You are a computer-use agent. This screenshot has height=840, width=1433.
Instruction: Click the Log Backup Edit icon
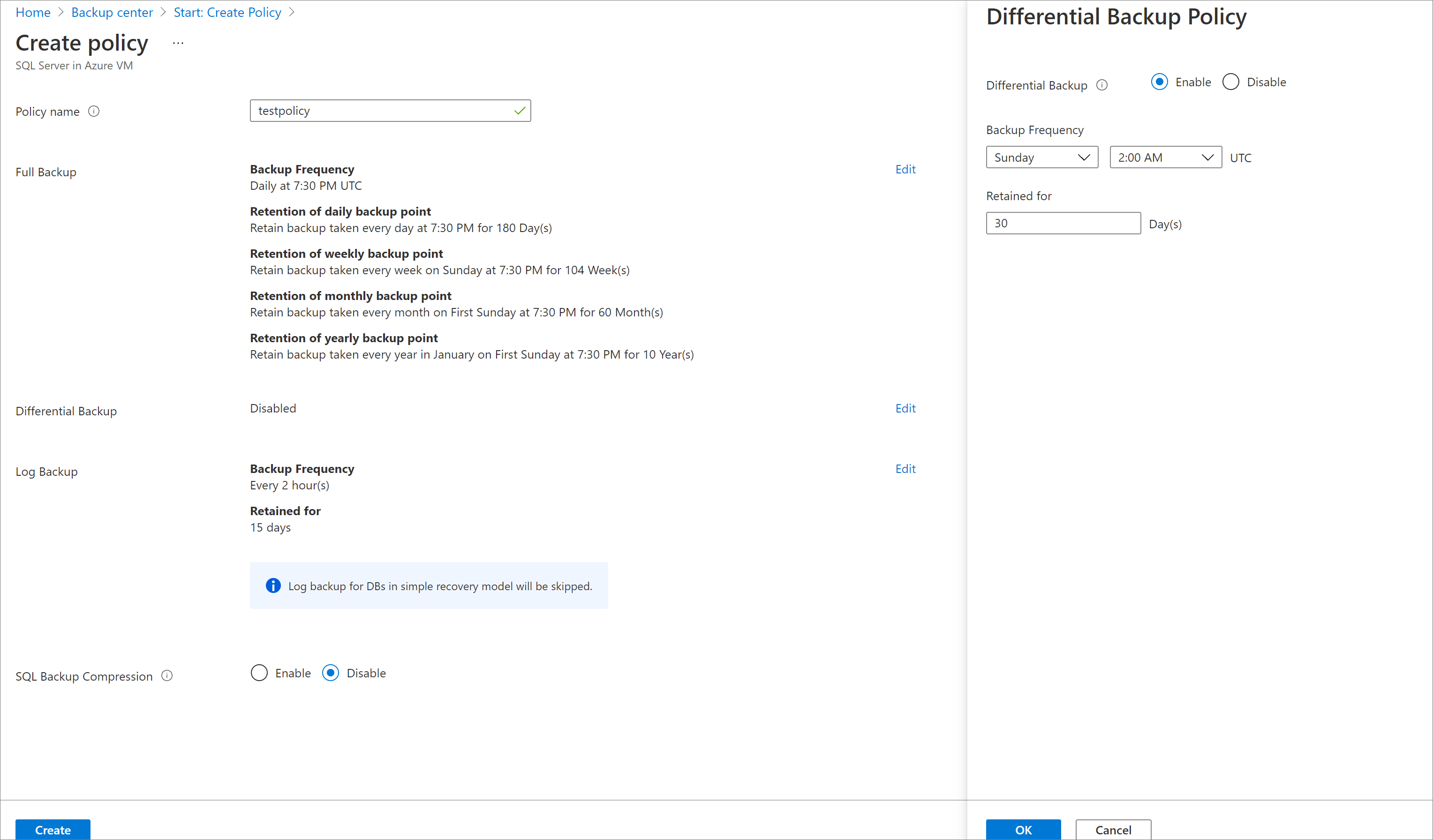coord(906,468)
